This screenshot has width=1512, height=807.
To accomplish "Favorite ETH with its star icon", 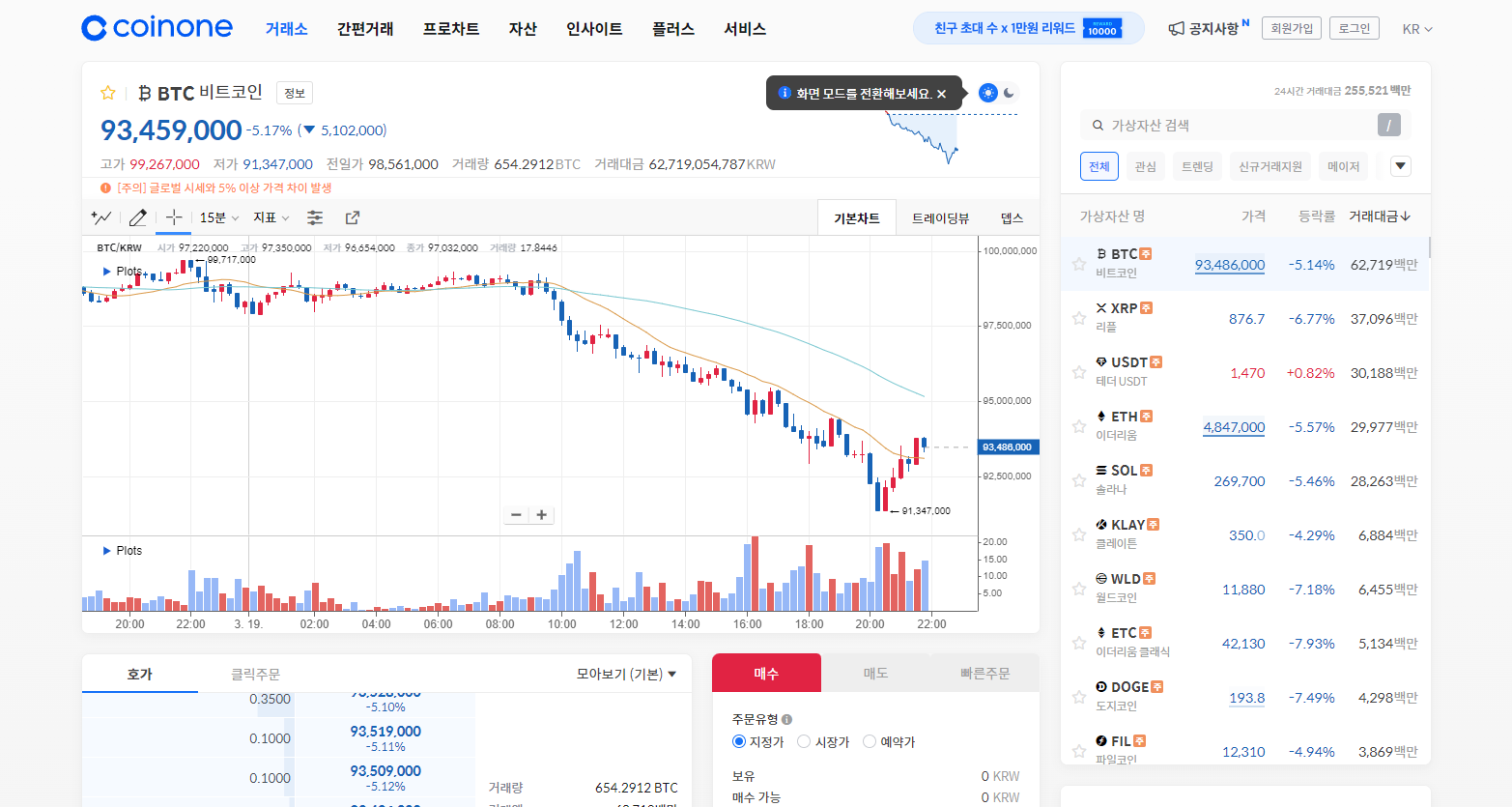I will [x=1079, y=426].
